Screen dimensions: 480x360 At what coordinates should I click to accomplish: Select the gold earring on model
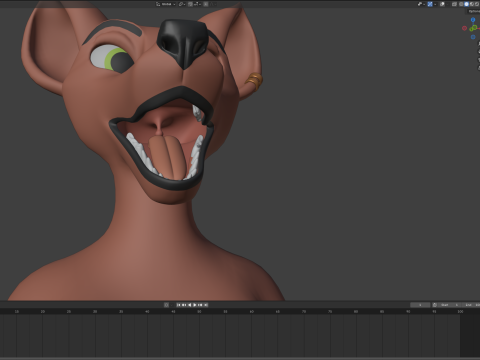coord(255,81)
